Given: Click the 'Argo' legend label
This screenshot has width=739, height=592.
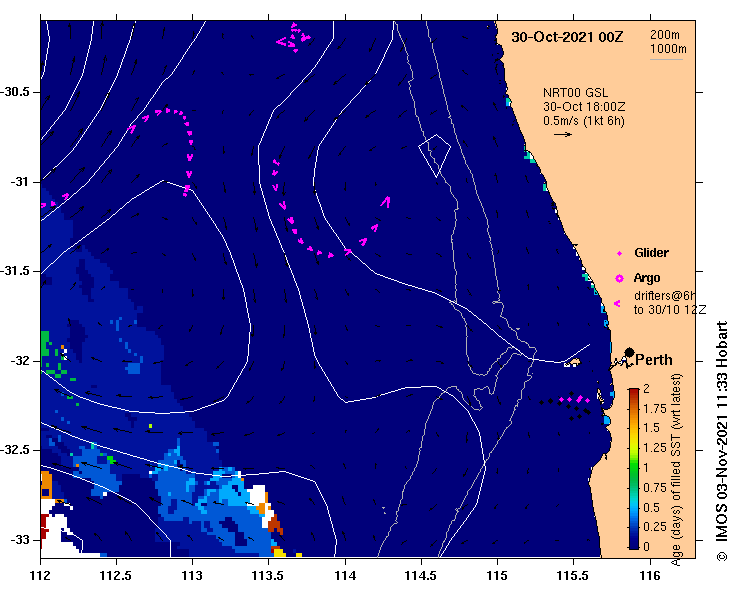Looking at the screenshot, I should pos(647,278).
